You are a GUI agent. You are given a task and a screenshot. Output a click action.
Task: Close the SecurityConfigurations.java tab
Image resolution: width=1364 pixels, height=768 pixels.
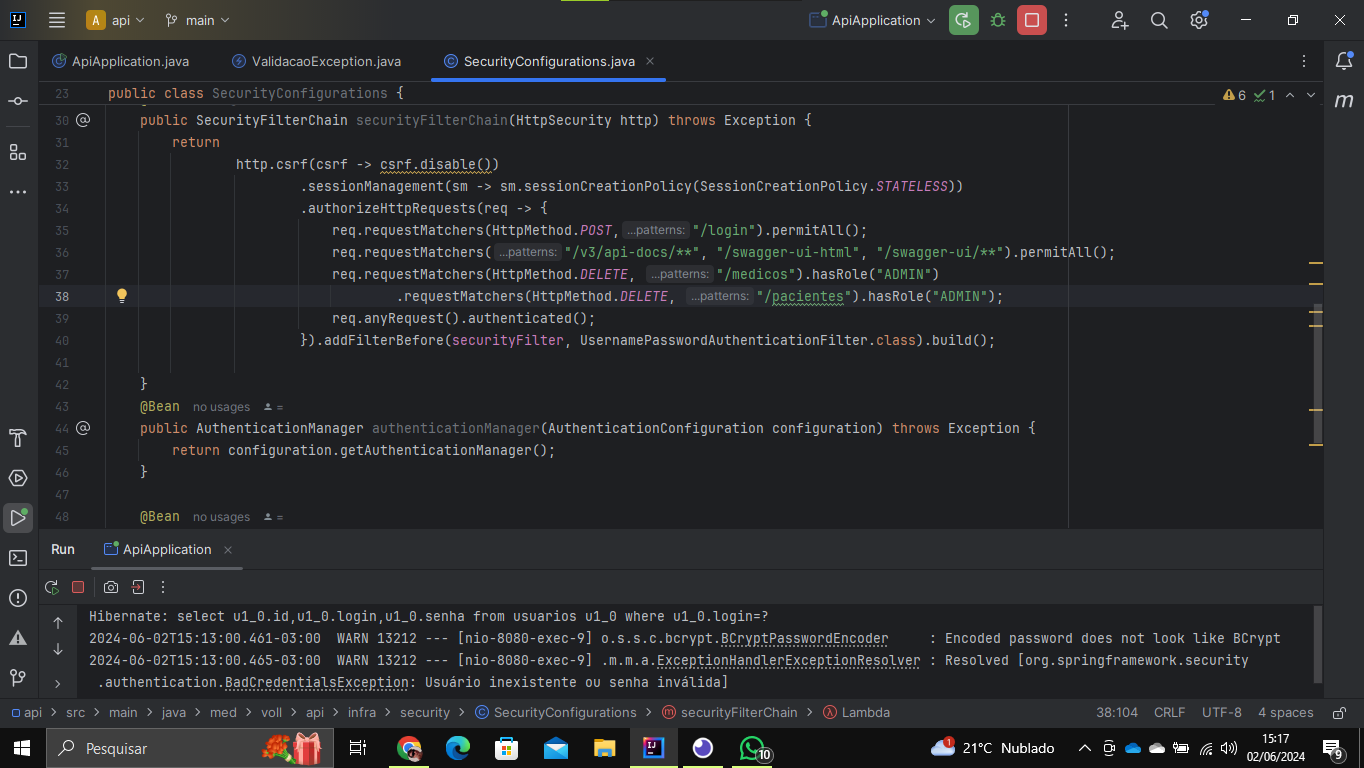pos(650,61)
